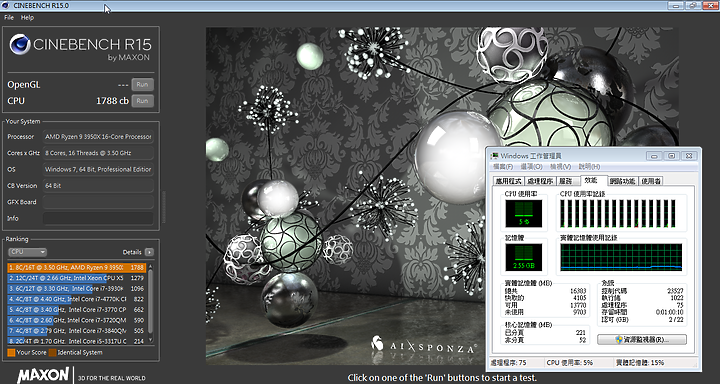
Task: Click the CPU usage 5% gauge
Action: [523, 214]
